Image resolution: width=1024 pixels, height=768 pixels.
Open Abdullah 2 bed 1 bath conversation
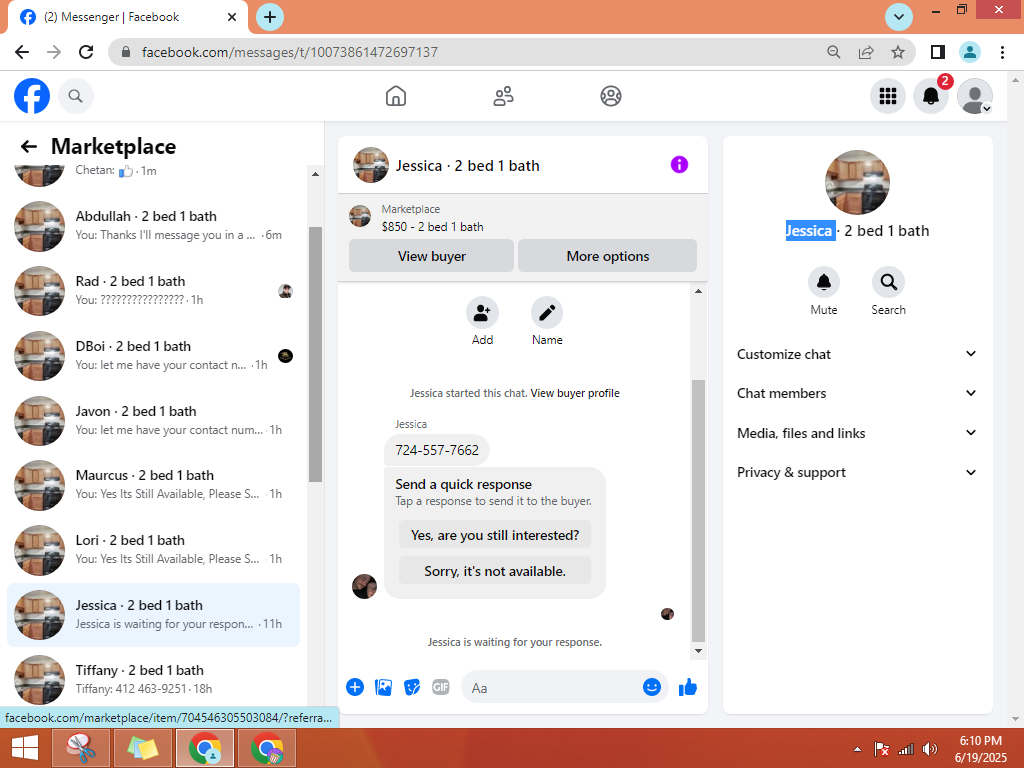tap(153, 226)
